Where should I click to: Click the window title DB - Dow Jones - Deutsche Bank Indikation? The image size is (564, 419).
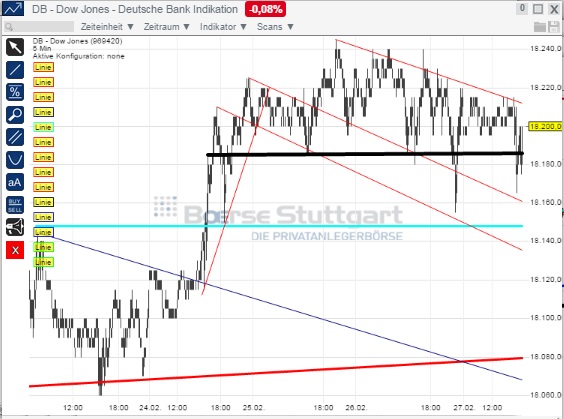pos(135,9)
